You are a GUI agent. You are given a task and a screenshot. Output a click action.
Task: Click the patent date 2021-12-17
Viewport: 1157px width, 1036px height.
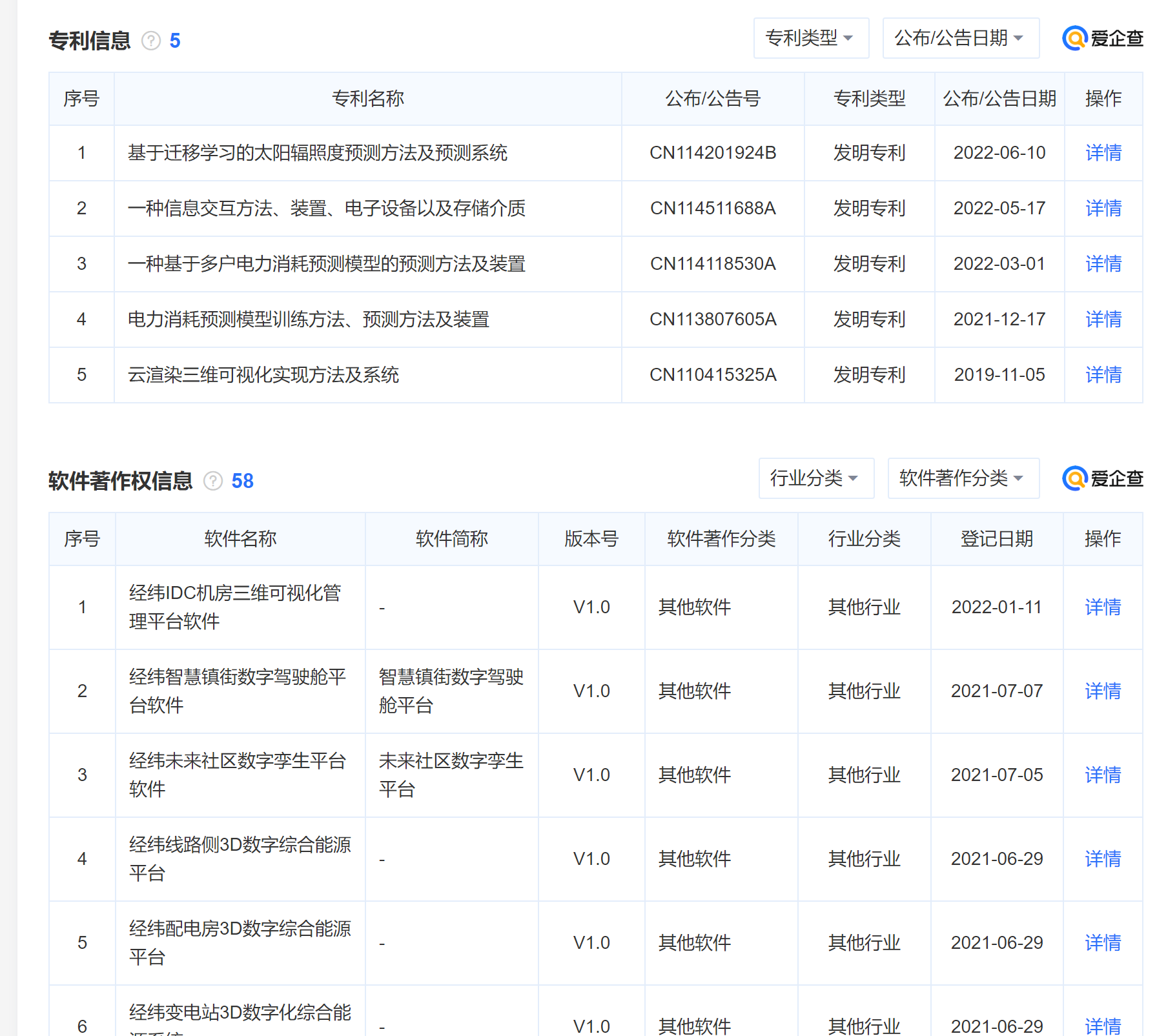(999, 320)
